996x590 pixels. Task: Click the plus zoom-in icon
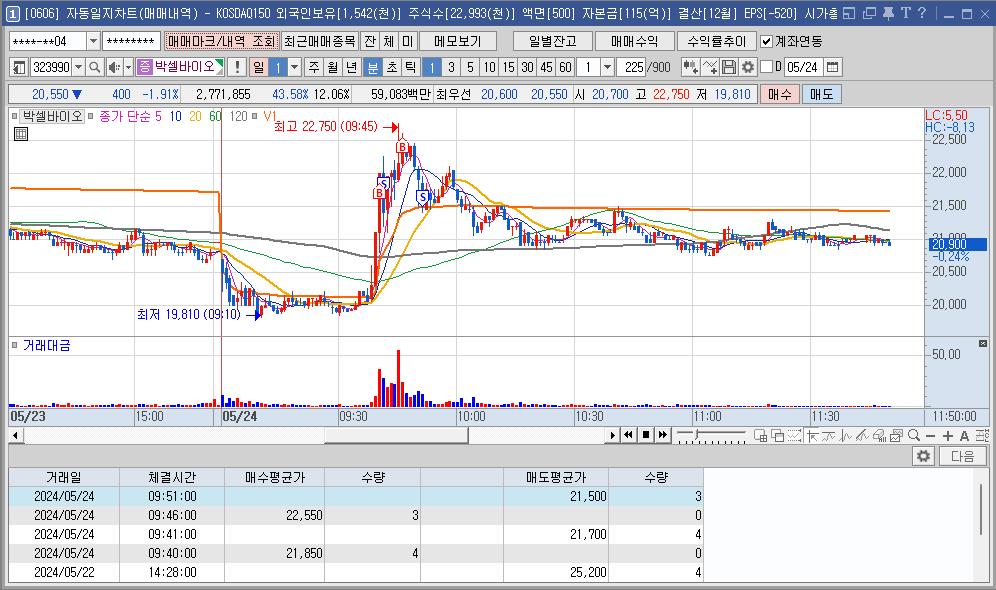coord(948,436)
